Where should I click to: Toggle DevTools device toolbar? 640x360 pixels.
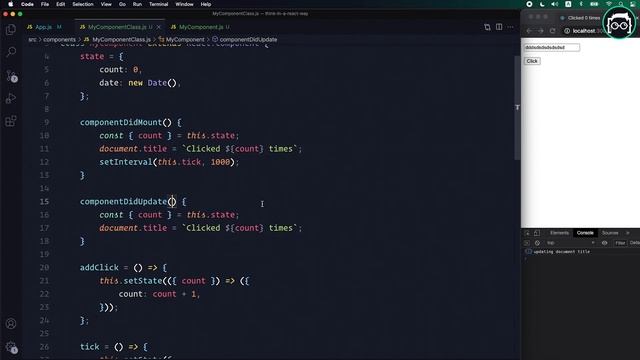[x=537, y=233]
